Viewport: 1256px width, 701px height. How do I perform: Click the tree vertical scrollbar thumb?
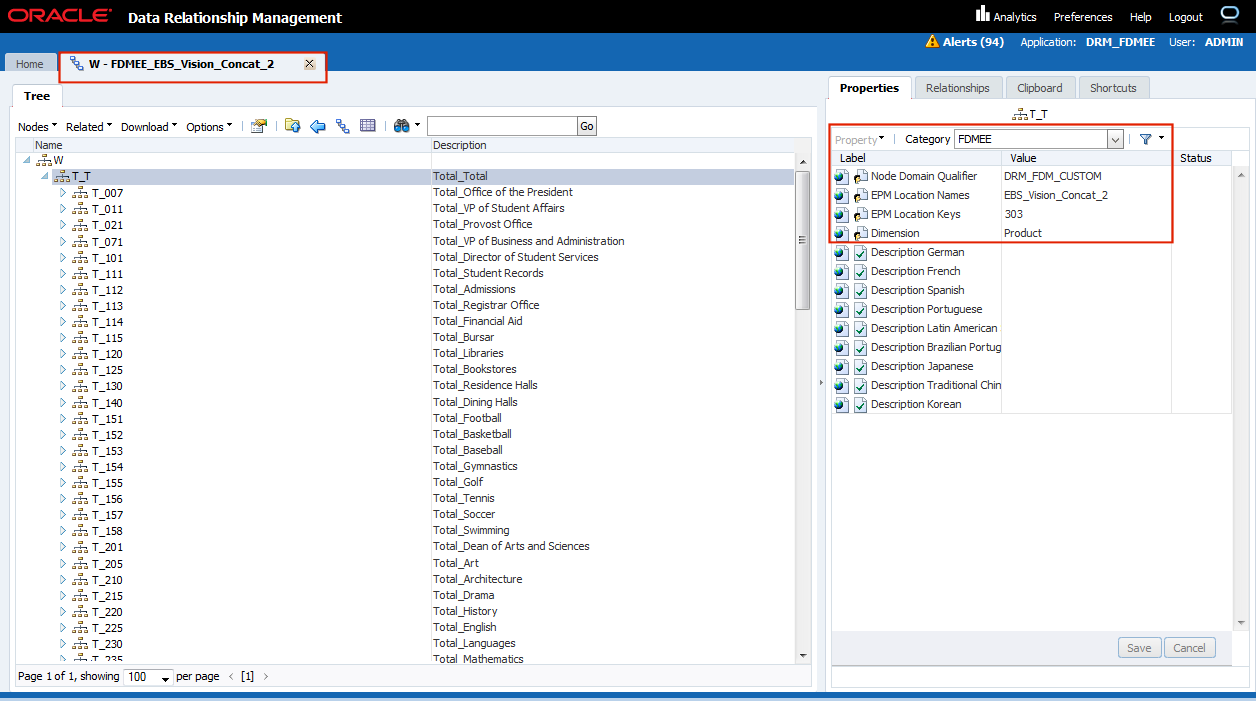[802, 240]
